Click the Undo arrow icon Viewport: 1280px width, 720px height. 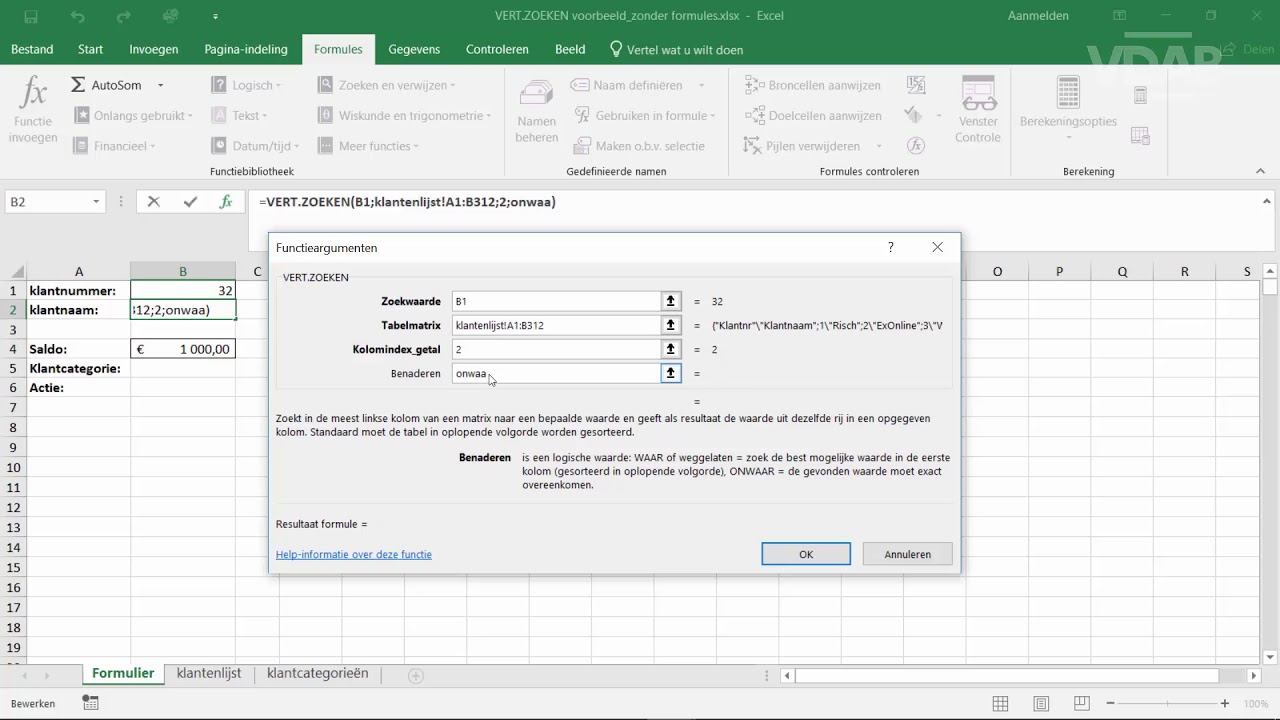click(x=78, y=16)
